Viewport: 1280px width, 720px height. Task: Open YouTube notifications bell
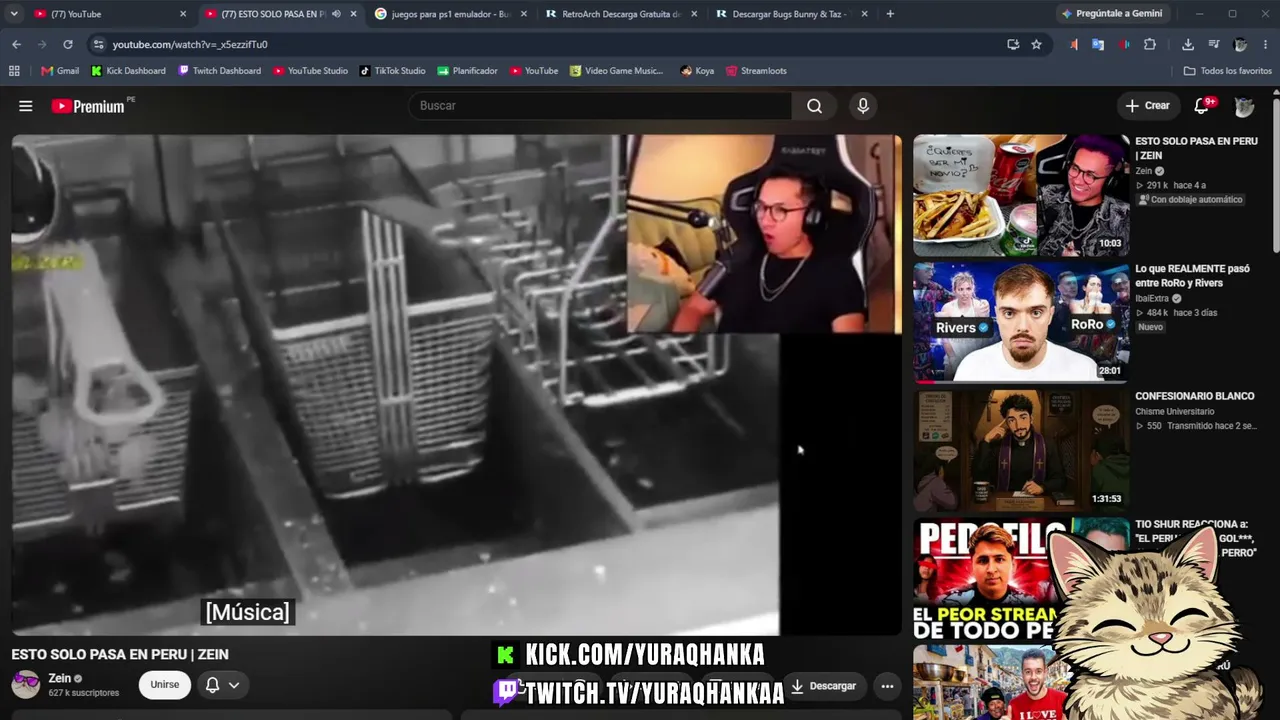[1202, 106]
